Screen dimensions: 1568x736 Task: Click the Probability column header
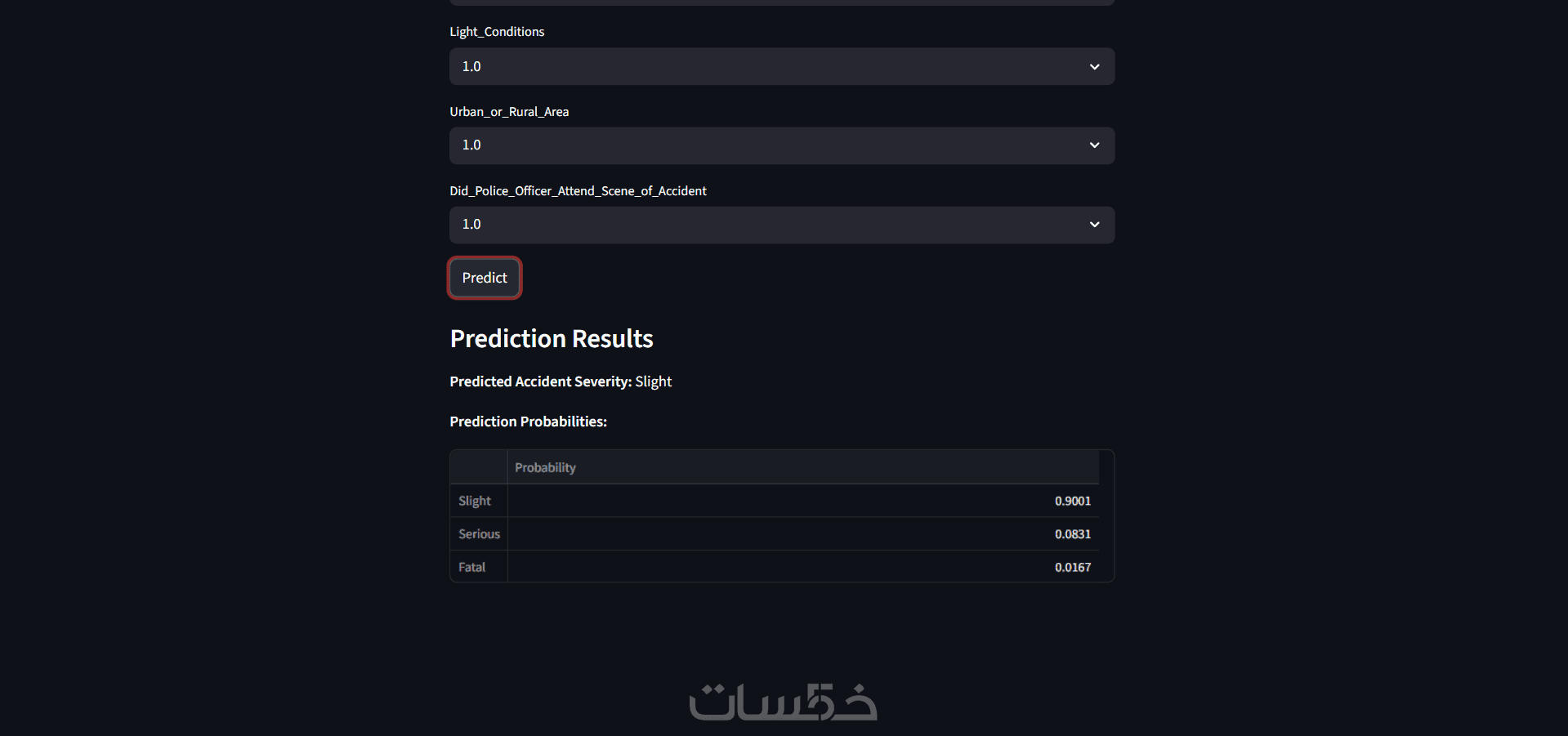[x=545, y=468]
